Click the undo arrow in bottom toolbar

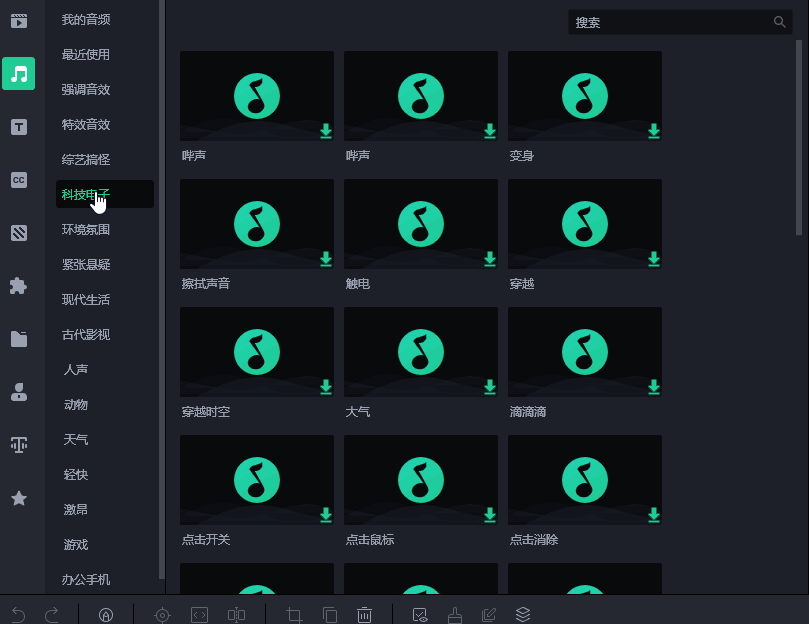click(19, 615)
